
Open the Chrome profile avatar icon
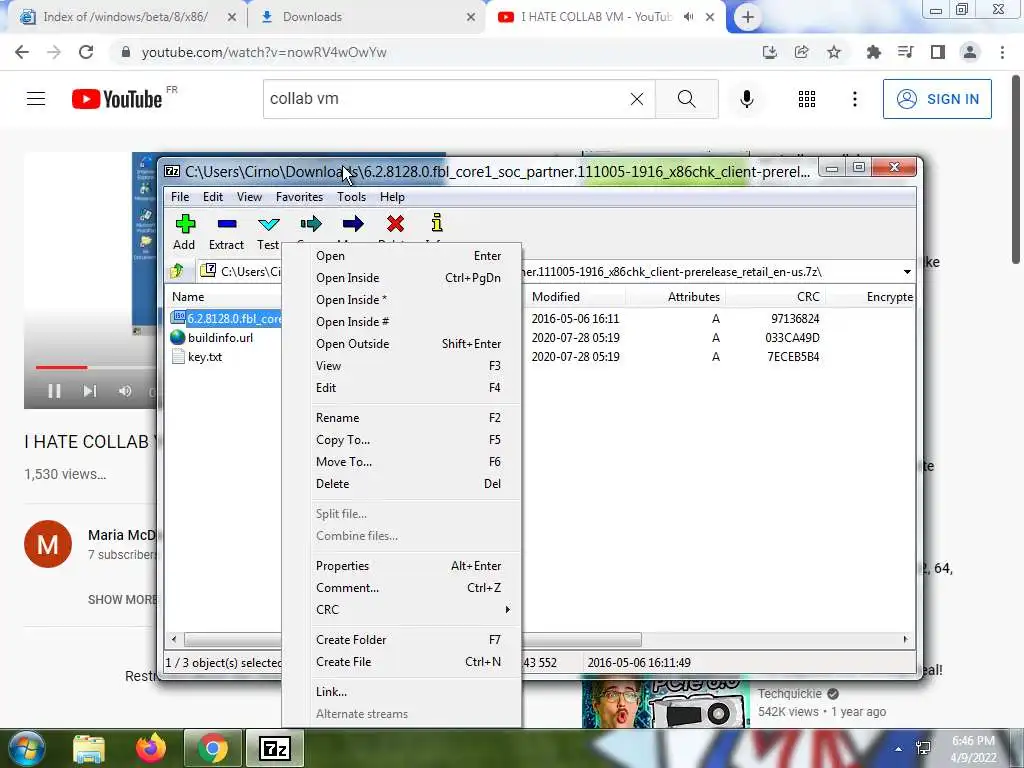[x=970, y=52]
